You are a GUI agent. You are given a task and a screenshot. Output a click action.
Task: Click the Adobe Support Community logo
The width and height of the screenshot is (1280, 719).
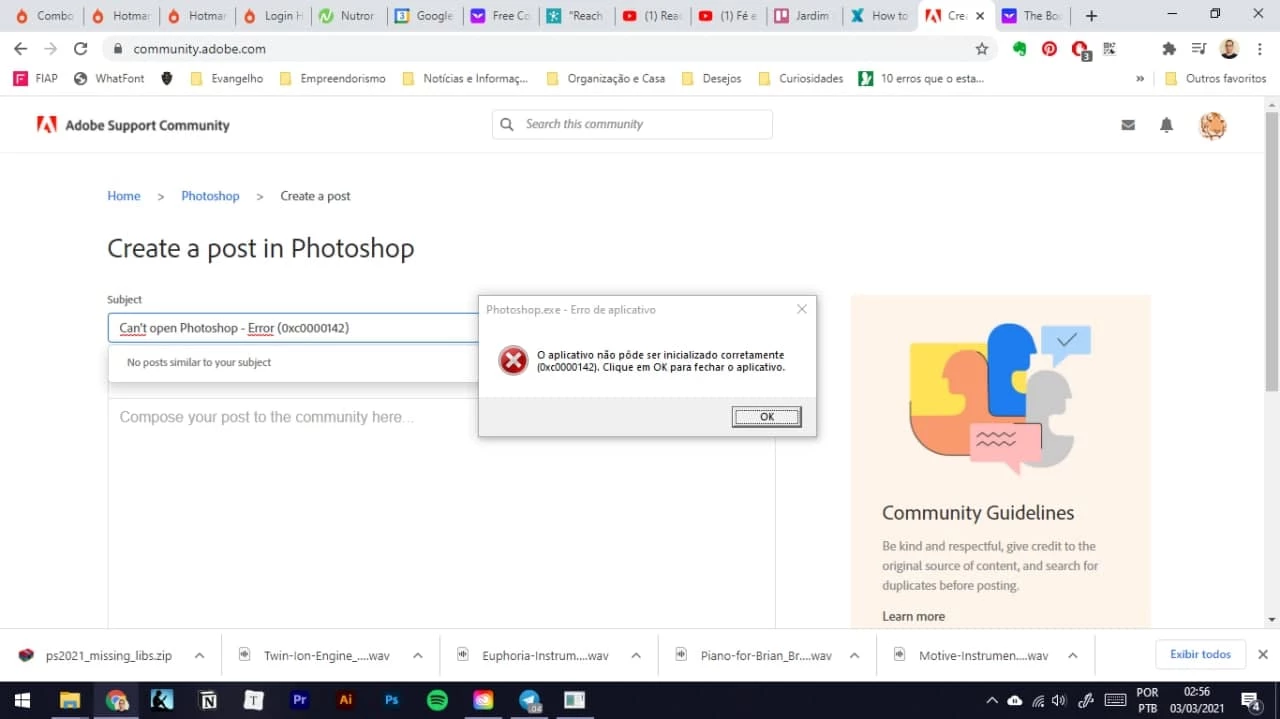(x=133, y=125)
